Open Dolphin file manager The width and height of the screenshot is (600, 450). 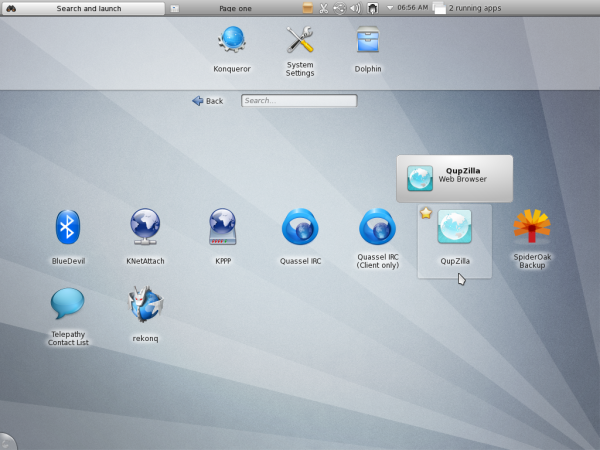click(x=368, y=49)
